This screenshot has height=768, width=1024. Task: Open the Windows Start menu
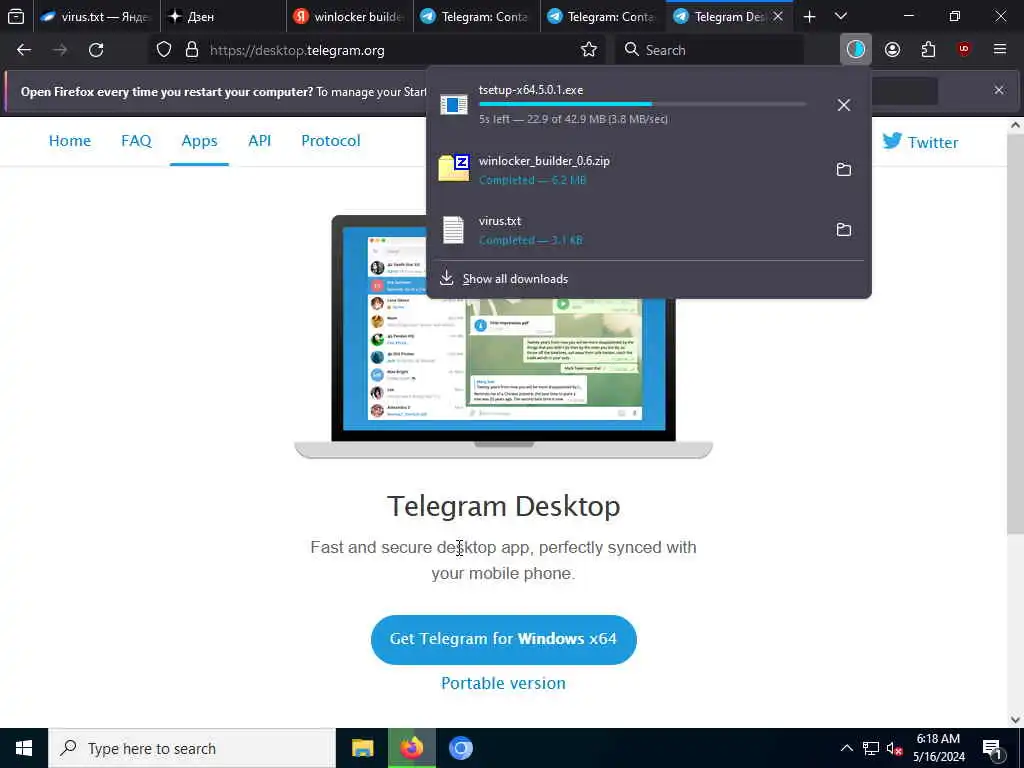click(24, 748)
